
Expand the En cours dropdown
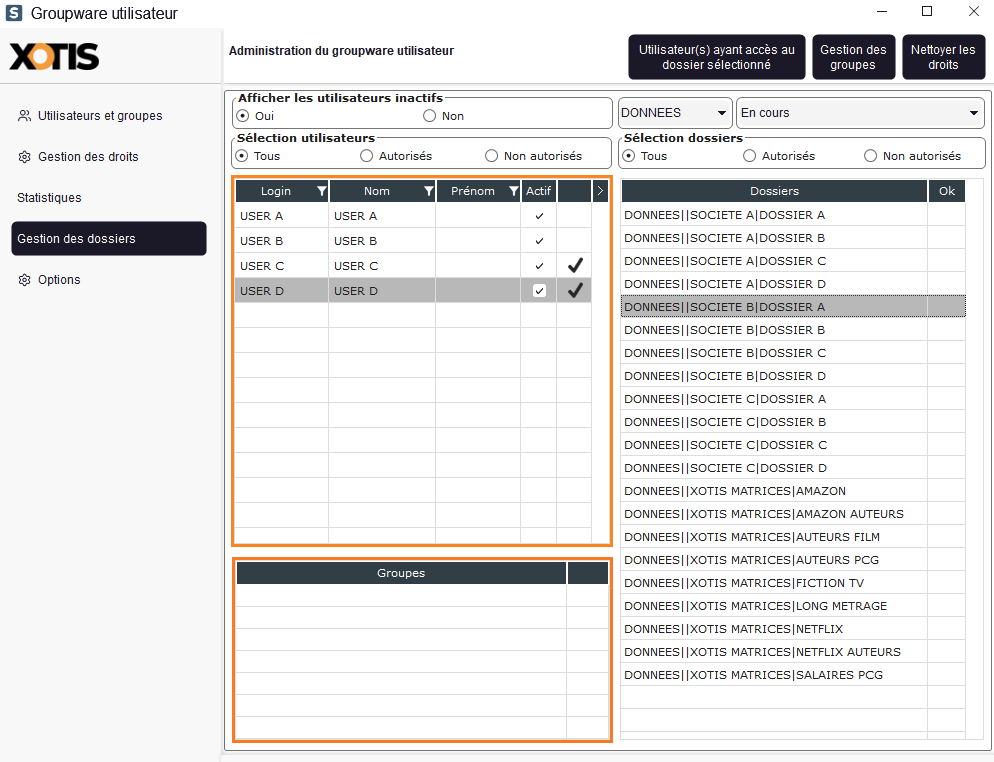tap(860, 113)
